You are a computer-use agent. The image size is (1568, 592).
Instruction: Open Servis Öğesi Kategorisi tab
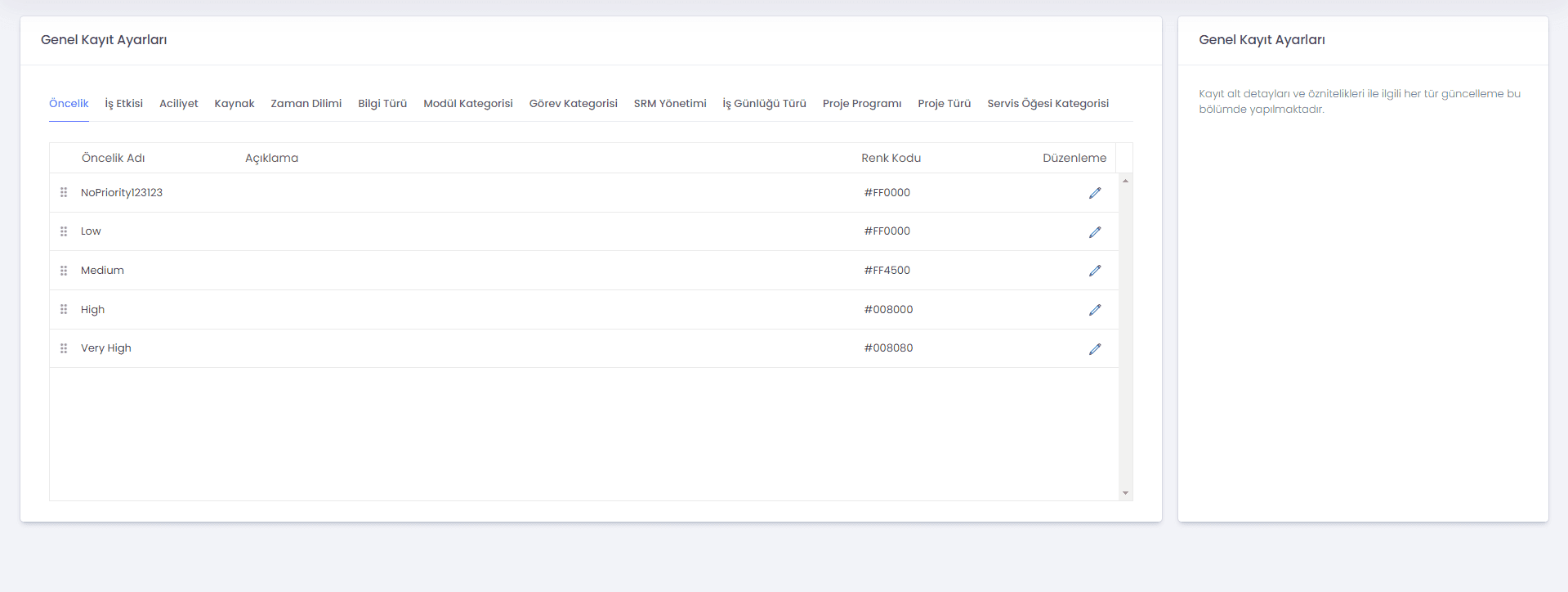pyautogui.click(x=1048, y=103)
